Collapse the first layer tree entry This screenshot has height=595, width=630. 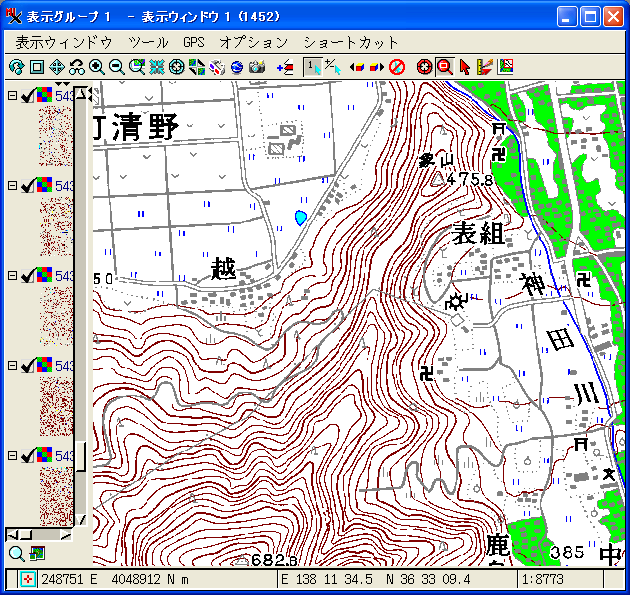[12, 96]
